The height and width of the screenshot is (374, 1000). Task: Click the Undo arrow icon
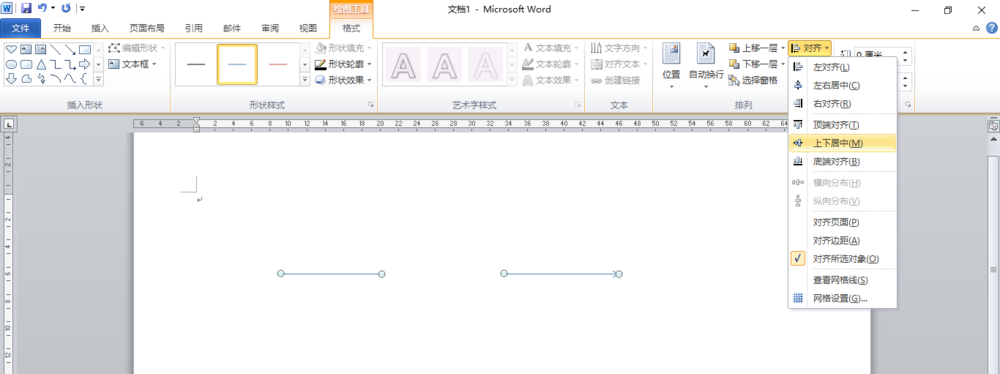coord(42,9)
